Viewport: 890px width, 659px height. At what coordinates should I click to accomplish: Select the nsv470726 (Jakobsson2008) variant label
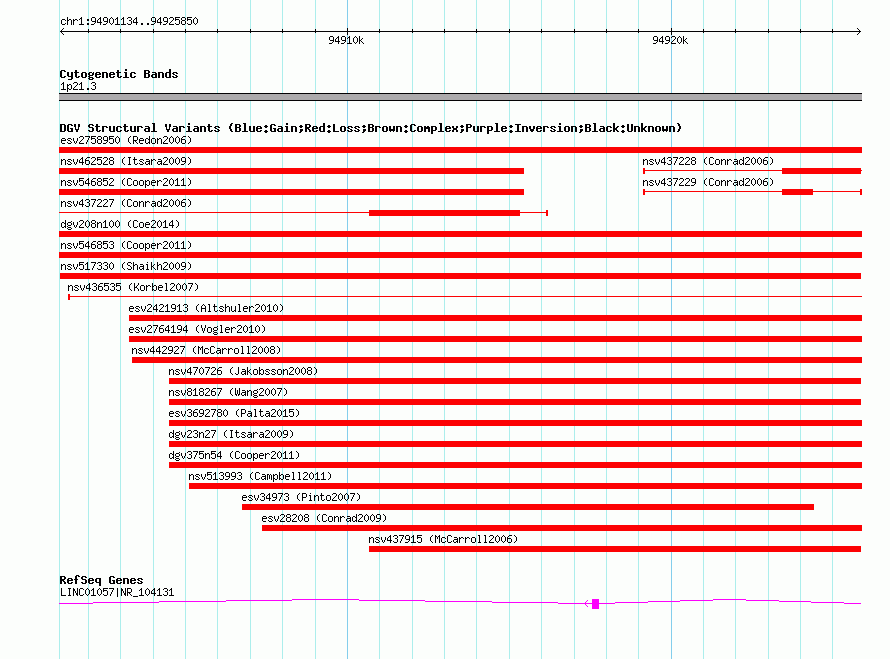(243, 371)
